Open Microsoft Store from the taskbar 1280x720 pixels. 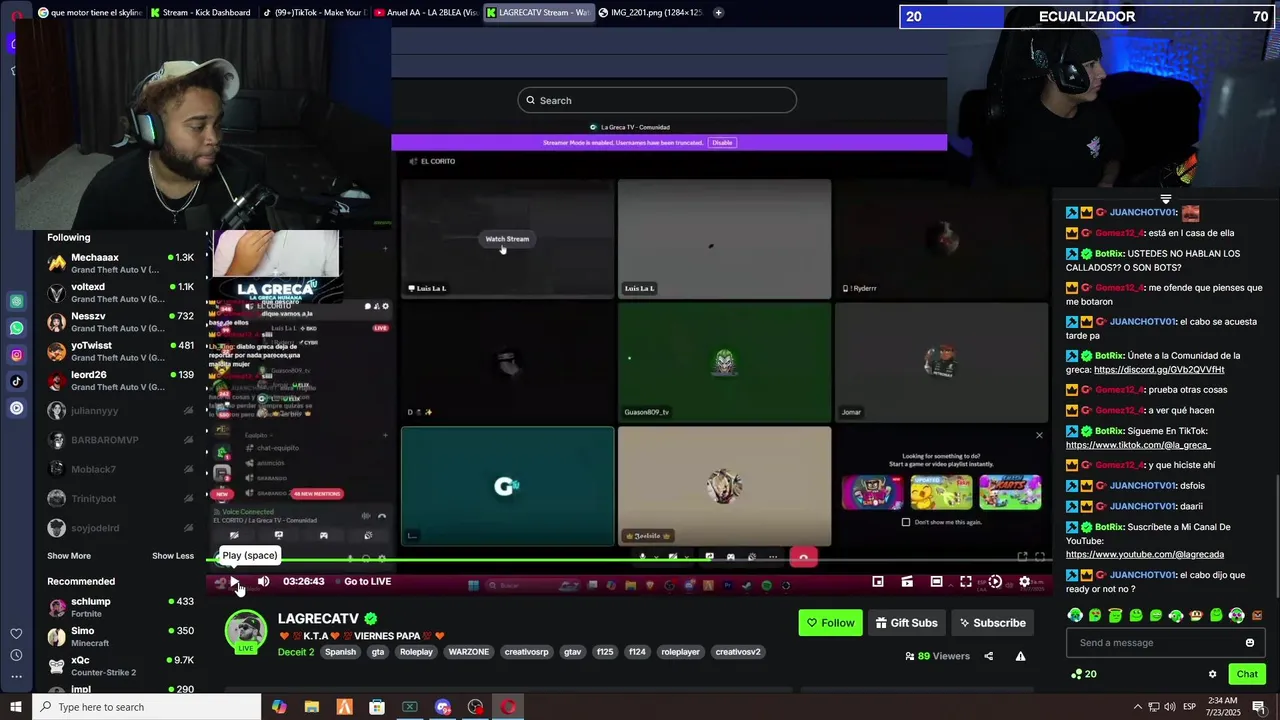(x=377, y=707)
